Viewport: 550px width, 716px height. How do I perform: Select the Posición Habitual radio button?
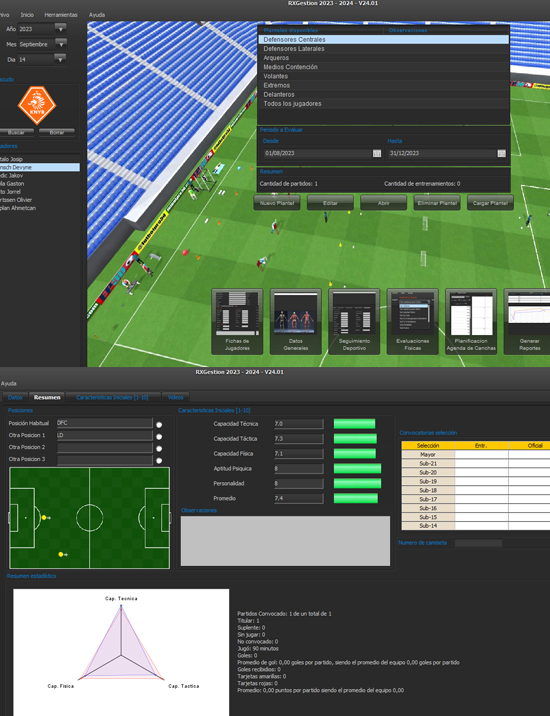click(159, 425)
